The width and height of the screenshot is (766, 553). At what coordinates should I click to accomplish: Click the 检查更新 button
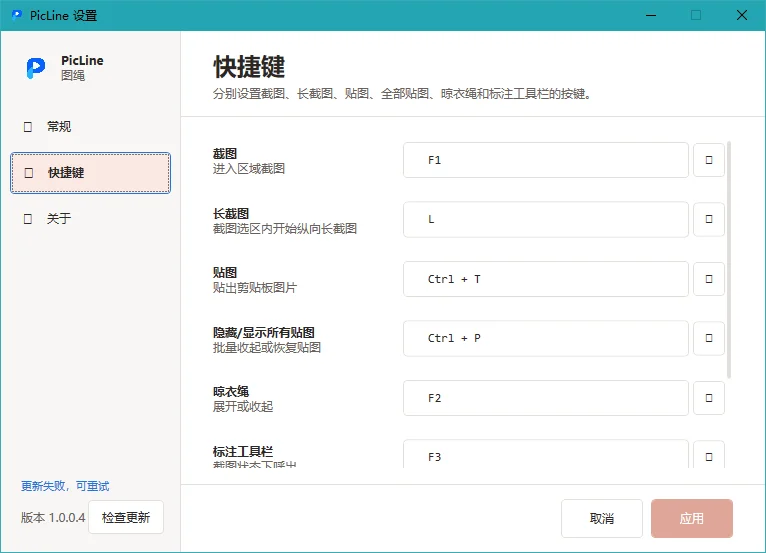126,517
